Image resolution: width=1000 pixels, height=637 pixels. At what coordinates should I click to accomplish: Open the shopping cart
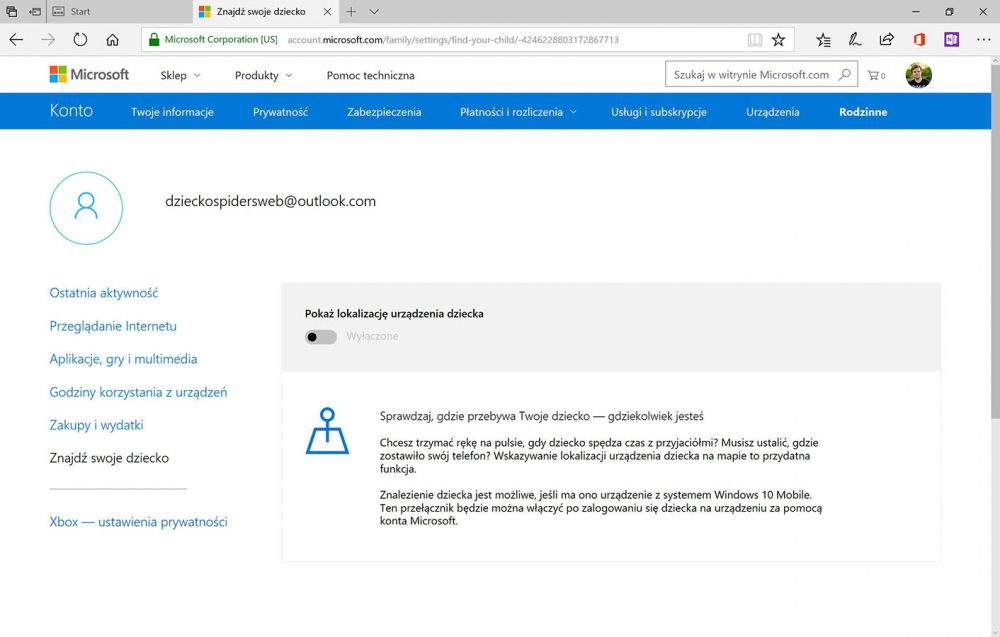[x=876, y=75]
